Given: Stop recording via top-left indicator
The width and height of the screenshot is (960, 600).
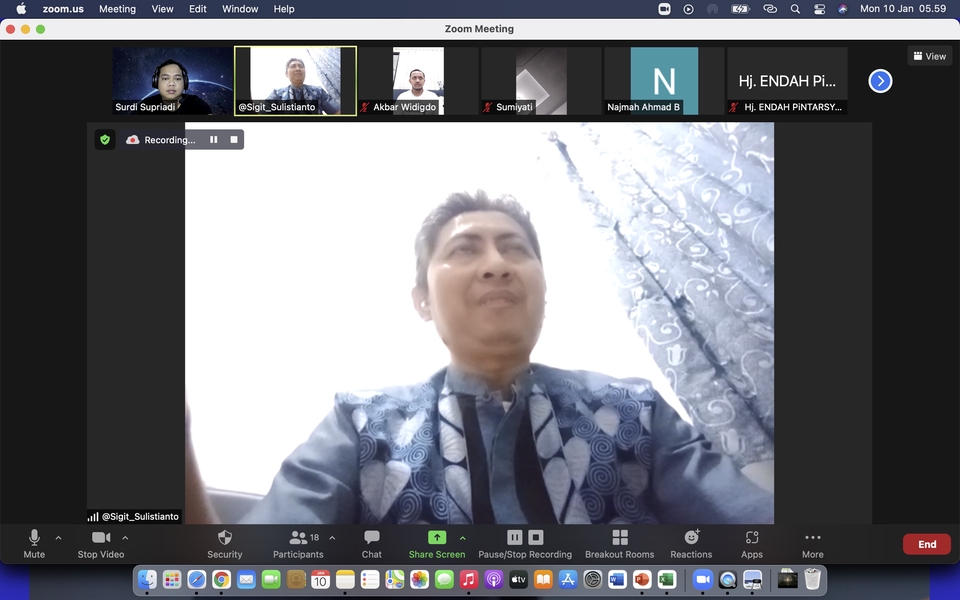Looking at the screenshot, I should click(234, 140).
